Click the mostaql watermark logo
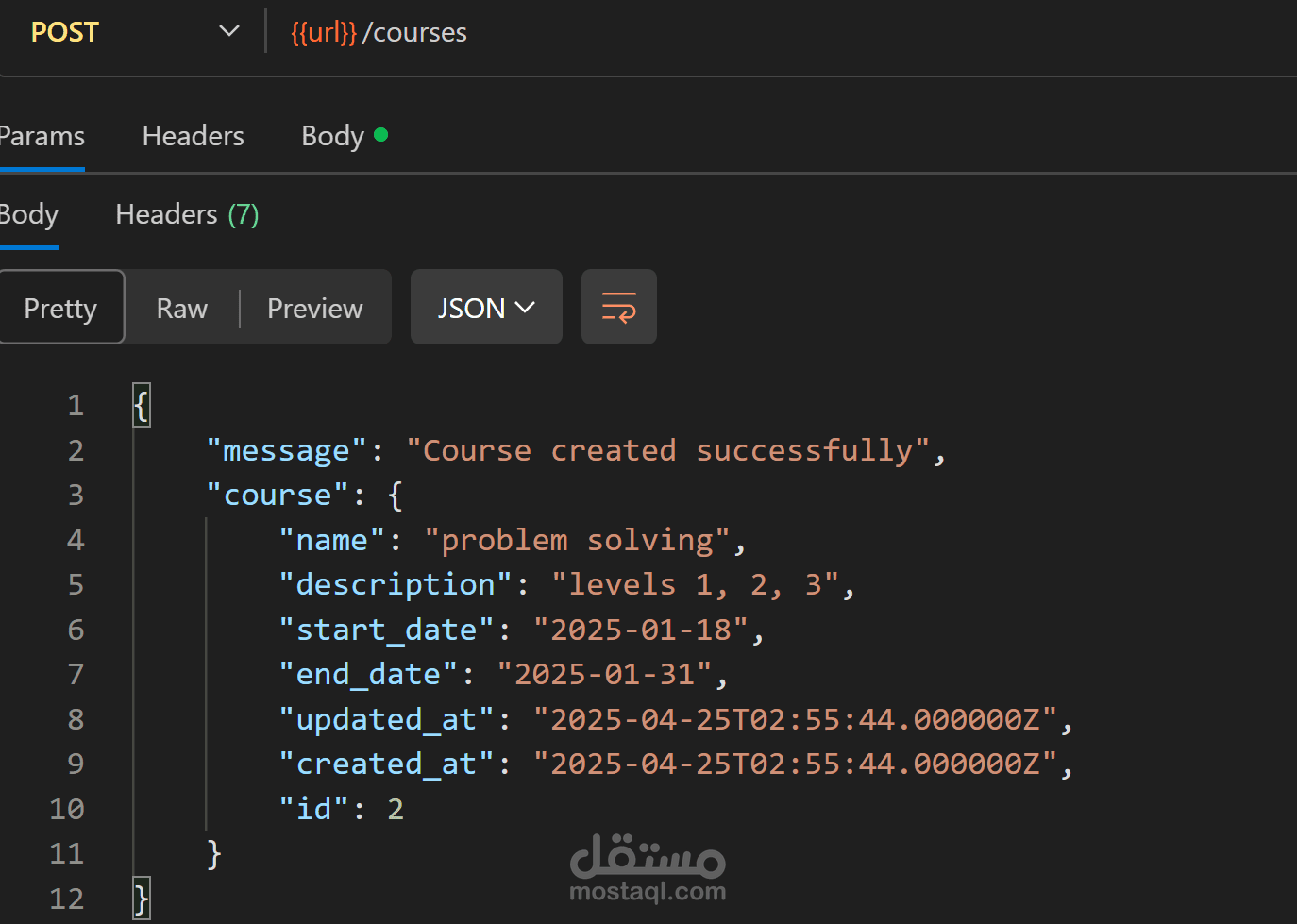 coord(648,867)
